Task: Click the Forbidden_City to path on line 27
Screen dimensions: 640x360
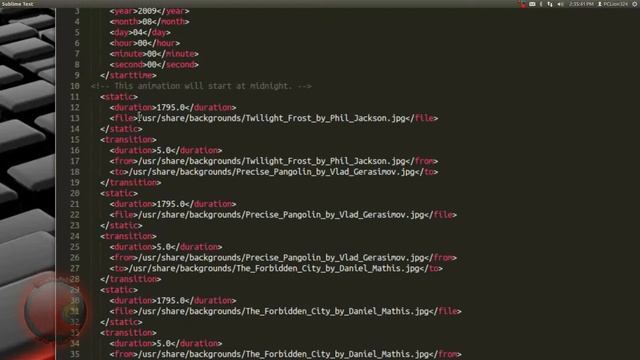Action: [x=274, y=269]
